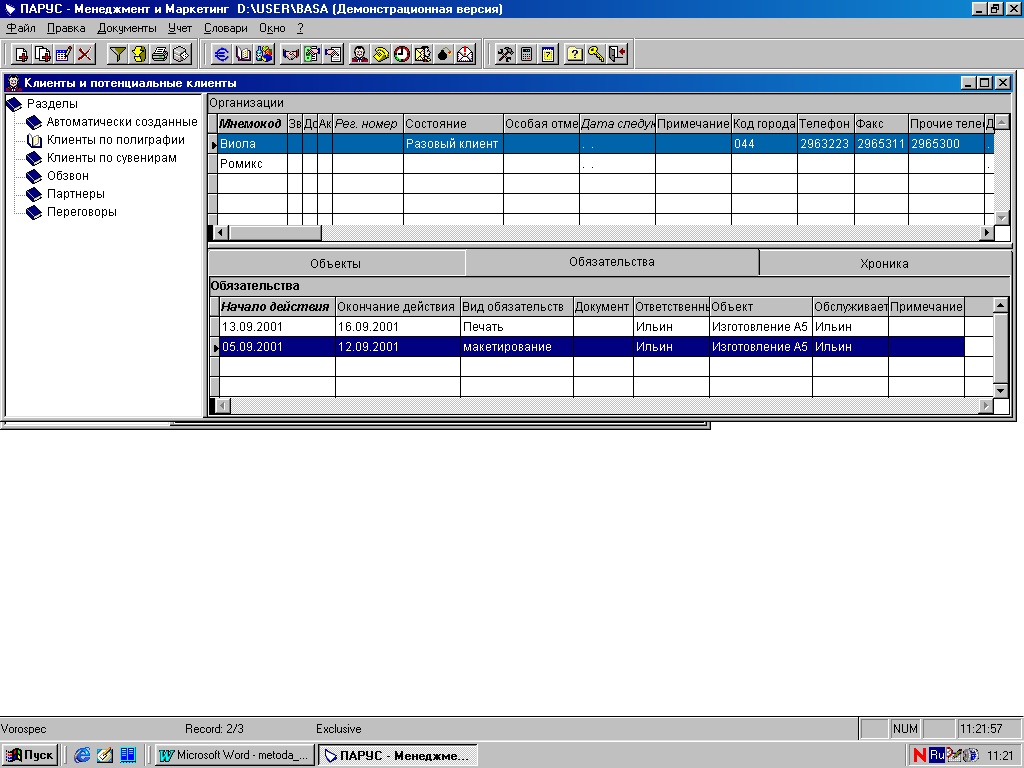The width and height of the screenshot is (1024, 768).
Task: Click the printer icon in toolbar
Action: pyautogui.click(x=159, y=54)
